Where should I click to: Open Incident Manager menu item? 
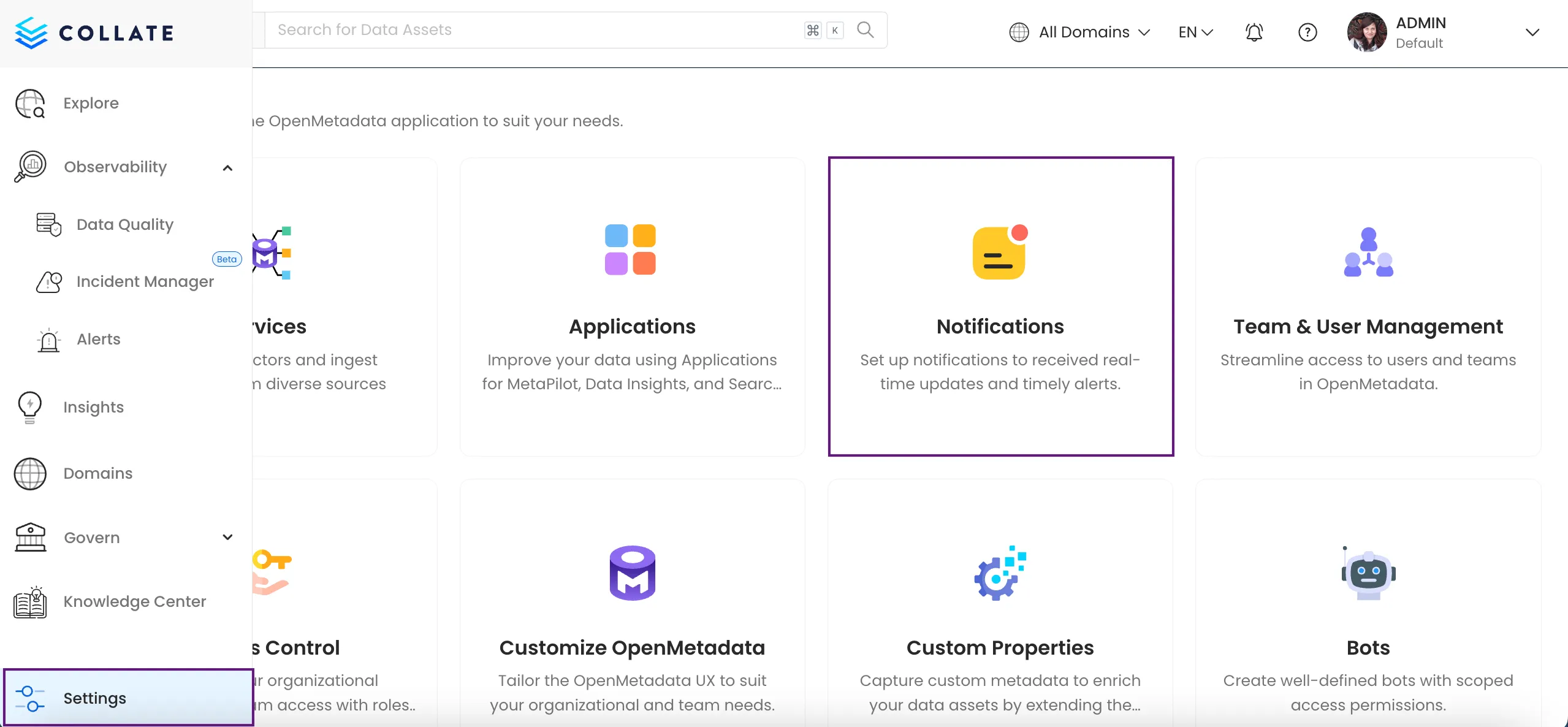tap(145, 281)
